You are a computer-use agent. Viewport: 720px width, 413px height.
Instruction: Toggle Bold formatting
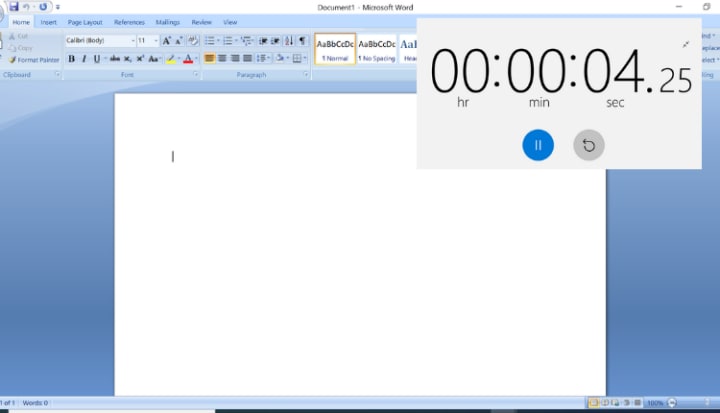pos(72,59)
